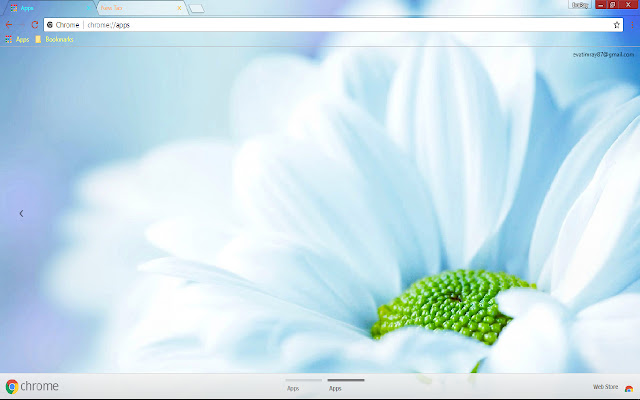Close the New Tab browser tab
Viewport: 640px width, 400px height.
(x=179, y=8)
